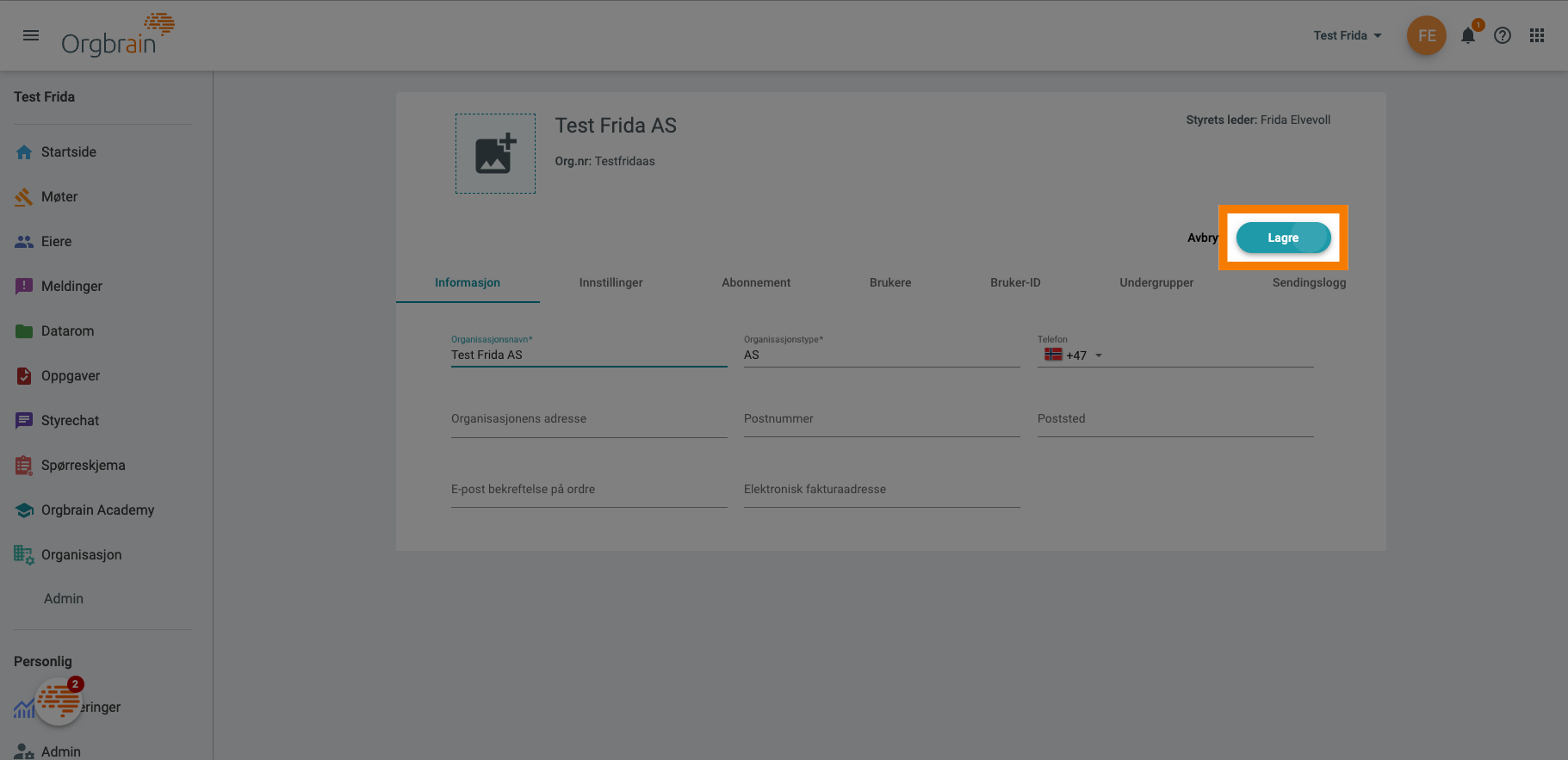This screenshot has height=760, width=1568.
Task: Switch to the Sendingslogg tab
Action: pos(1309,282)
